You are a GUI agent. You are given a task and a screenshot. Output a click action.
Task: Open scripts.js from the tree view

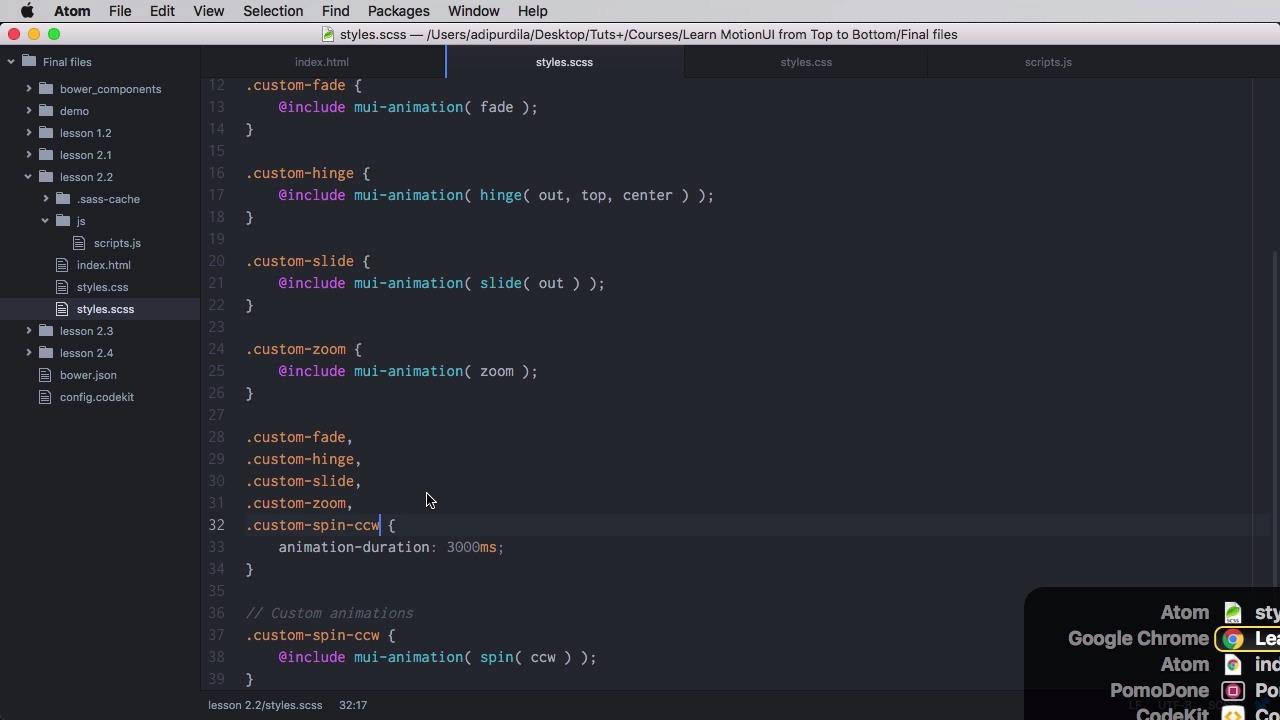(x=117, y=243)
